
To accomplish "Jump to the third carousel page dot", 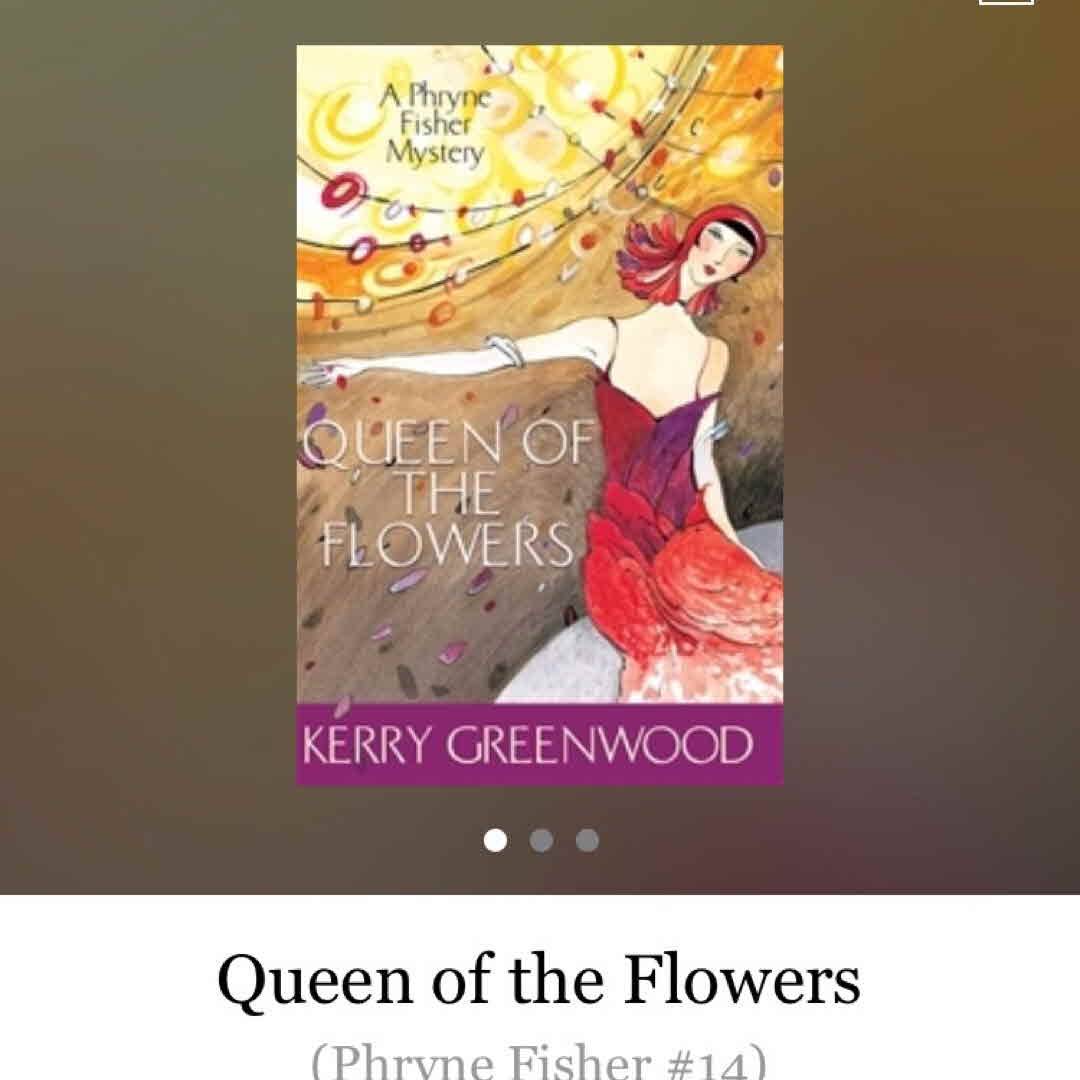I will click(x=588, y=840).
